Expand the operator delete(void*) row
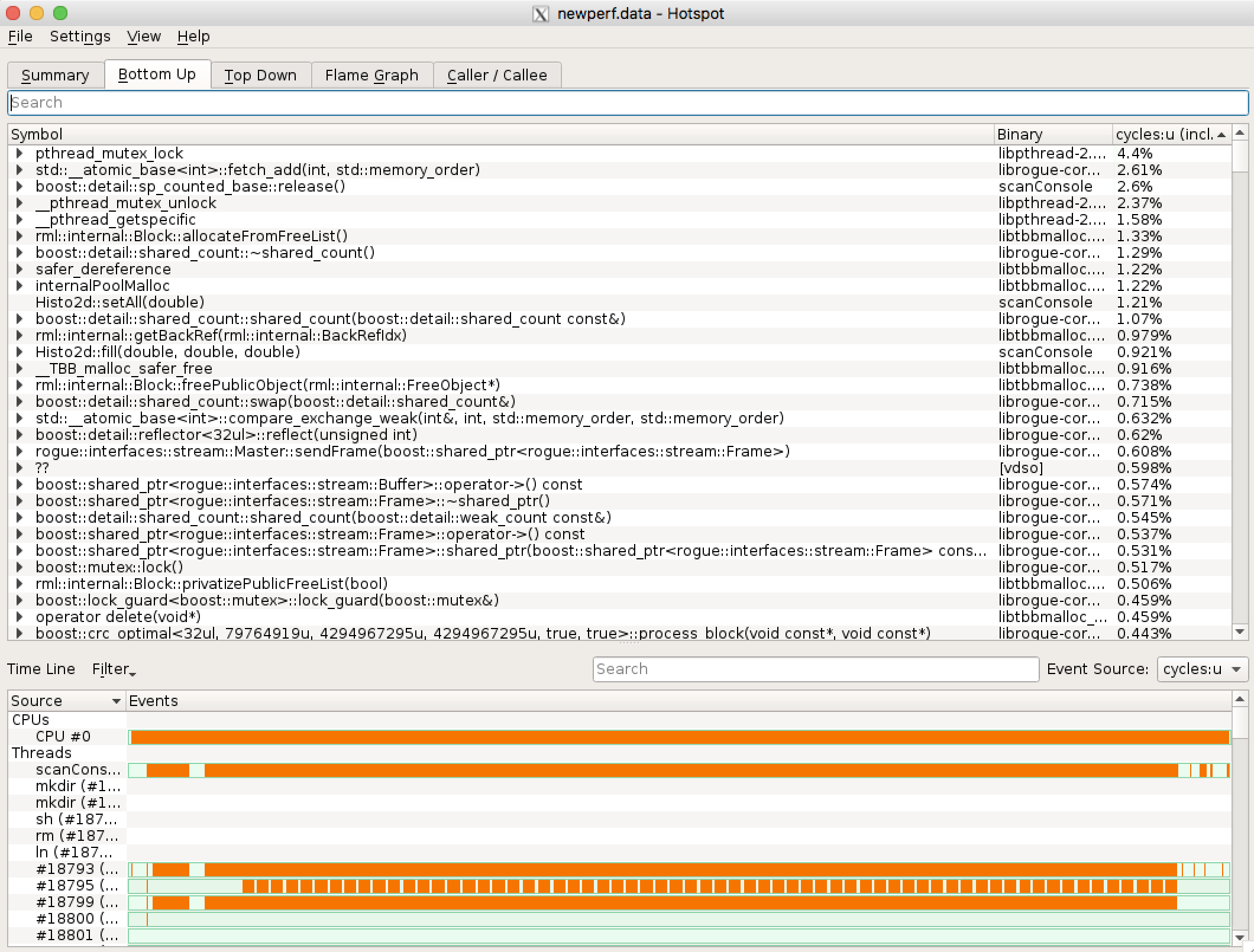This screenshot has height=952, width=1254. pyautogui.click(x=20, y=617)
